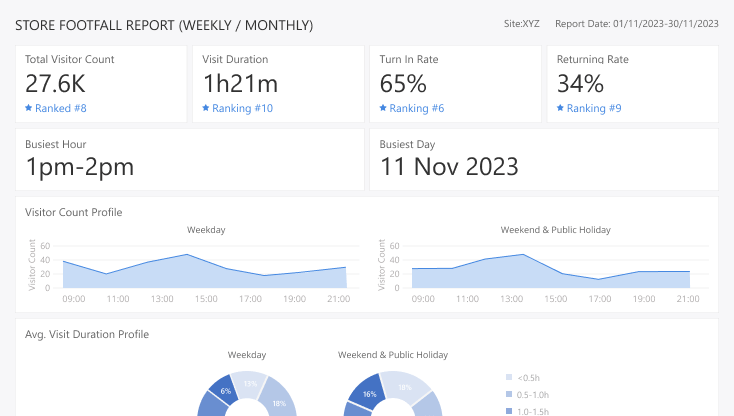Click the 27.6K total visitor value
734x416 pixels.
pos(55,84)
